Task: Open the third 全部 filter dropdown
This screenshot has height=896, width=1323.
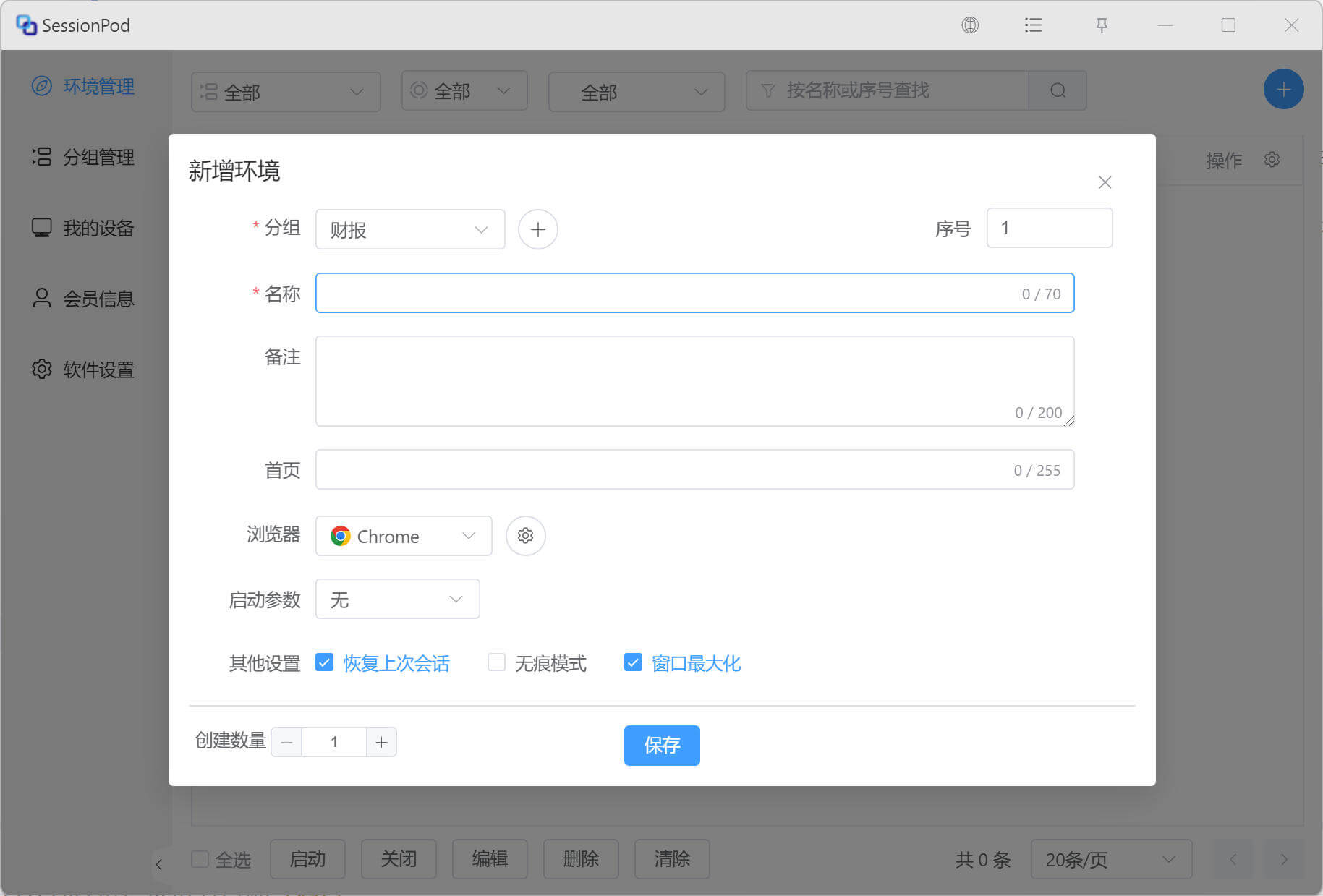Action: [x=637, y=92]
